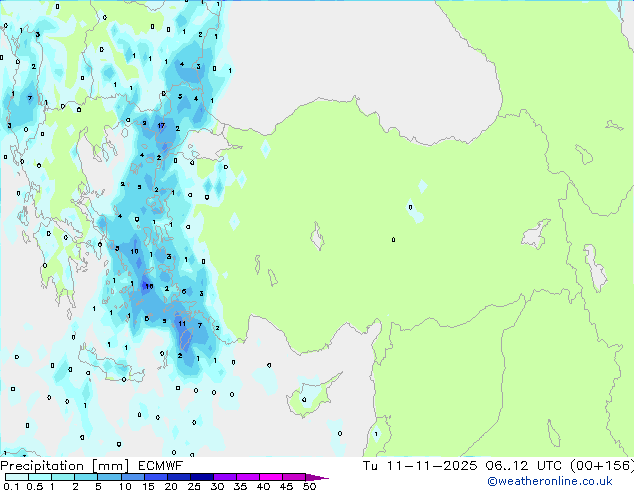
Task: Pick the 15–20 mm legend color swatch
Action: click(155, 477)
